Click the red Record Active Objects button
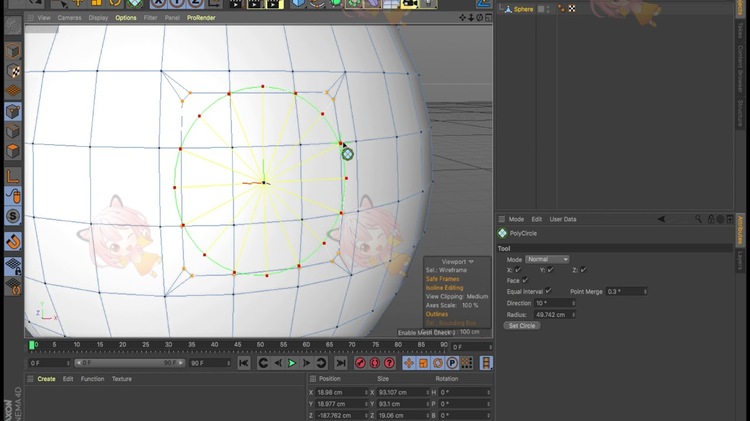The width and height of the screenshot is (750, 421). [360, 363]
